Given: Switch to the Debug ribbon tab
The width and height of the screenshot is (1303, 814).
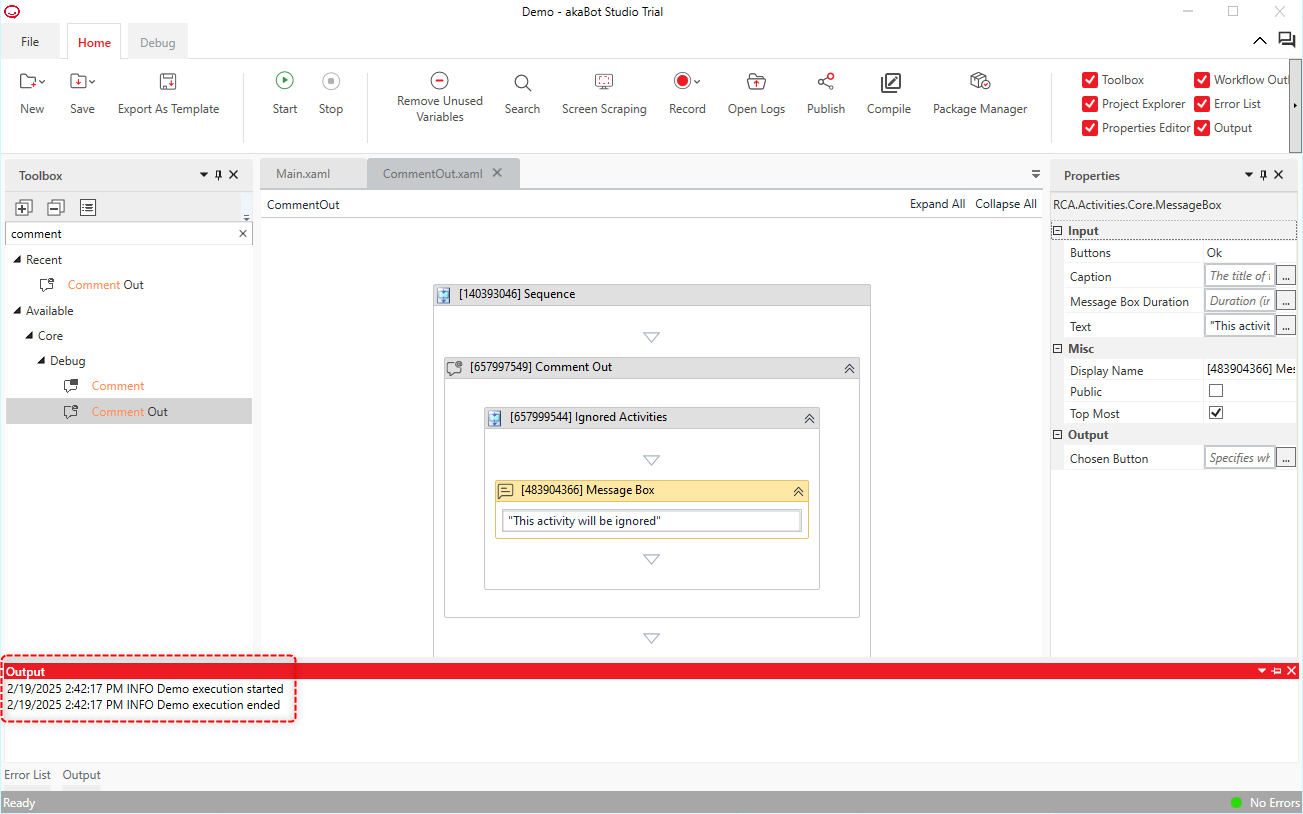Looking at the screenshot, I should click(x=157, y=43).
